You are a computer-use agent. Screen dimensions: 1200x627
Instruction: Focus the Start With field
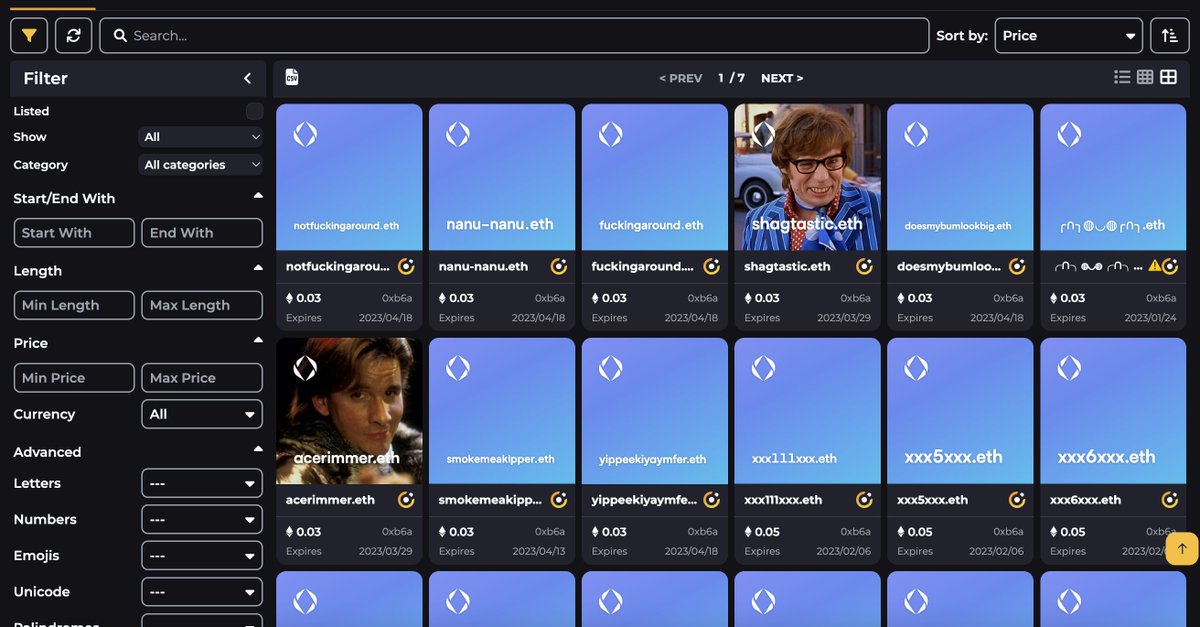(x=74, y=233)
